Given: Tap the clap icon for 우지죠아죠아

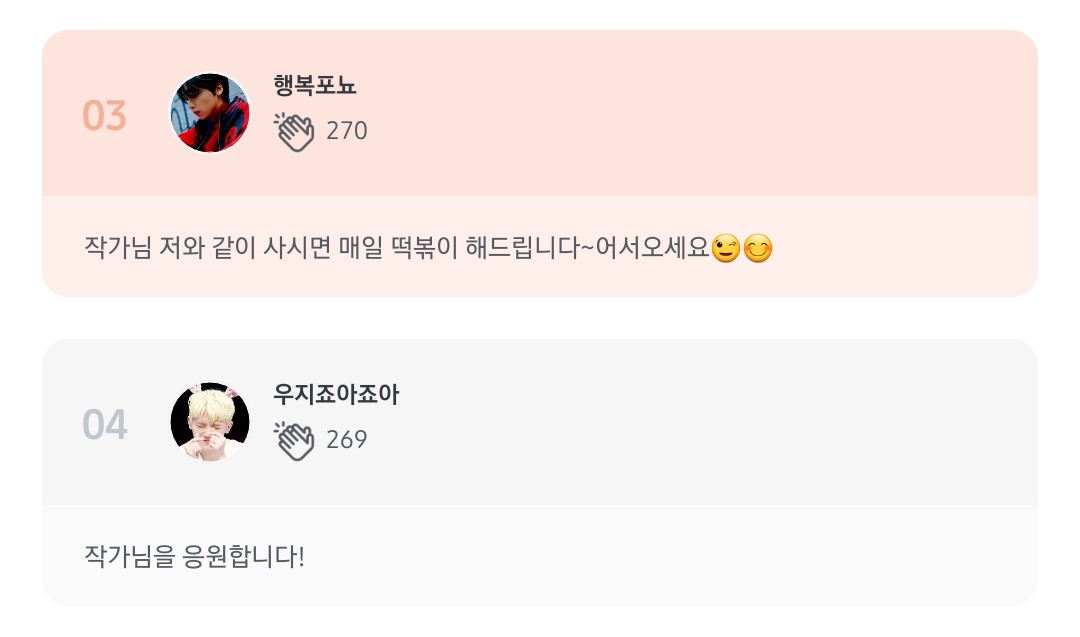Looking at the screenshot, I should [294, 441].
